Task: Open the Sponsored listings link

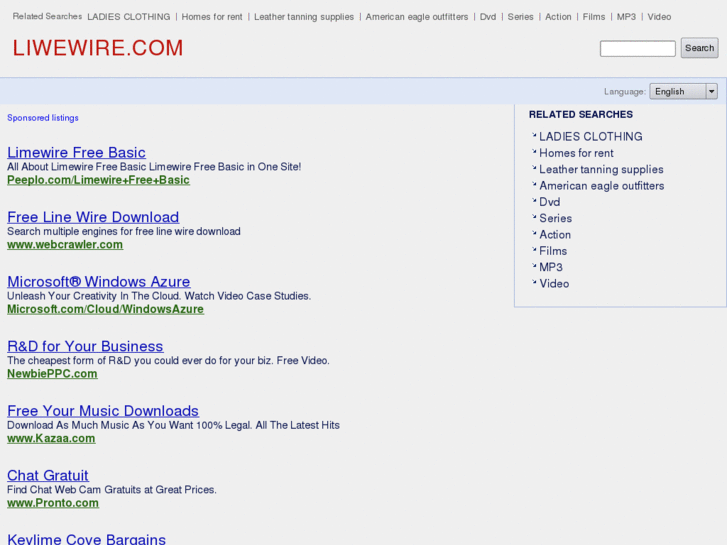Action: (43, 118)
